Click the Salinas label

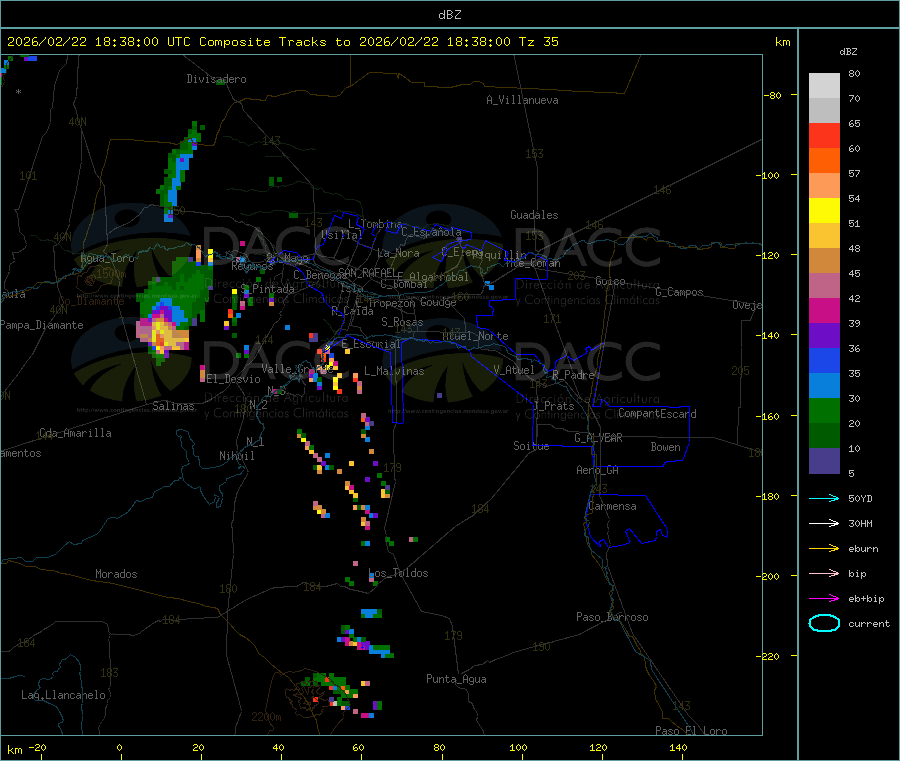pos(173,406)
